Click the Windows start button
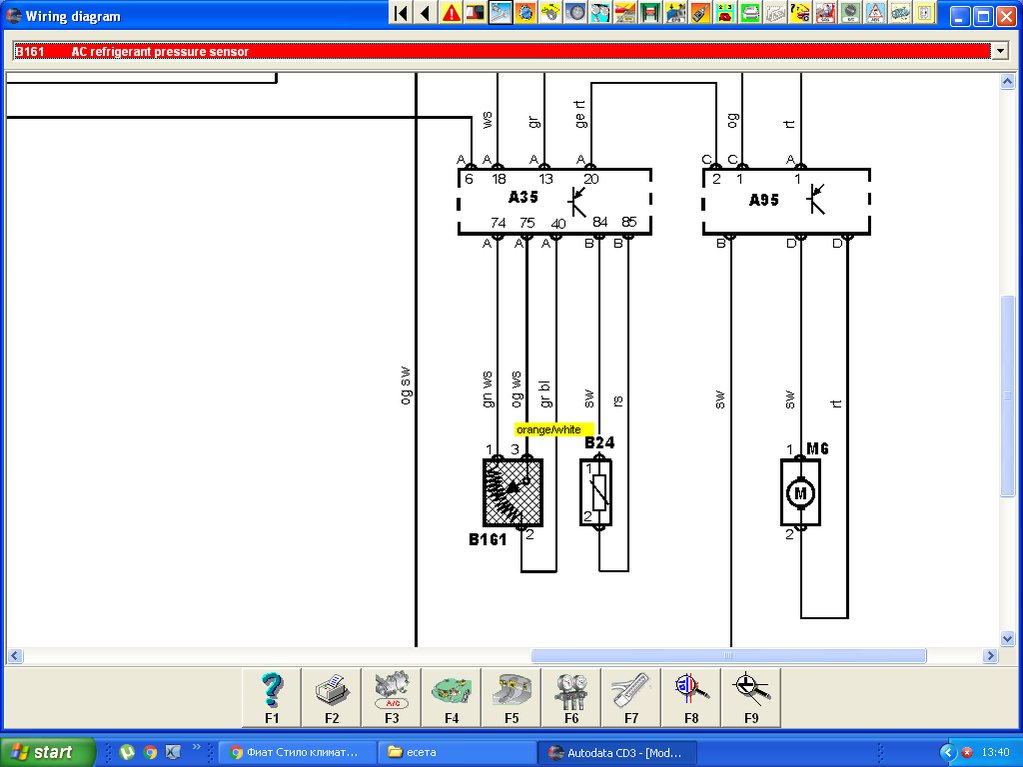Viewport: 1023px width, 767px height. (48, 752)
